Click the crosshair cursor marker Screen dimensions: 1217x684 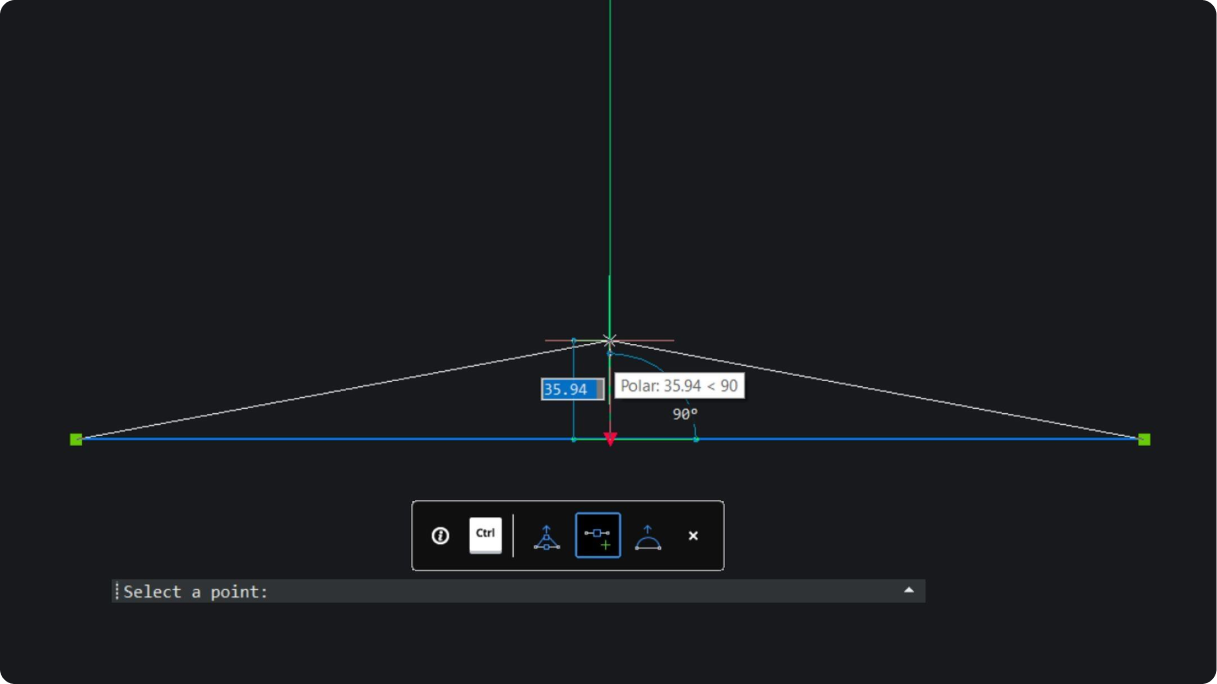click(609, 340)
